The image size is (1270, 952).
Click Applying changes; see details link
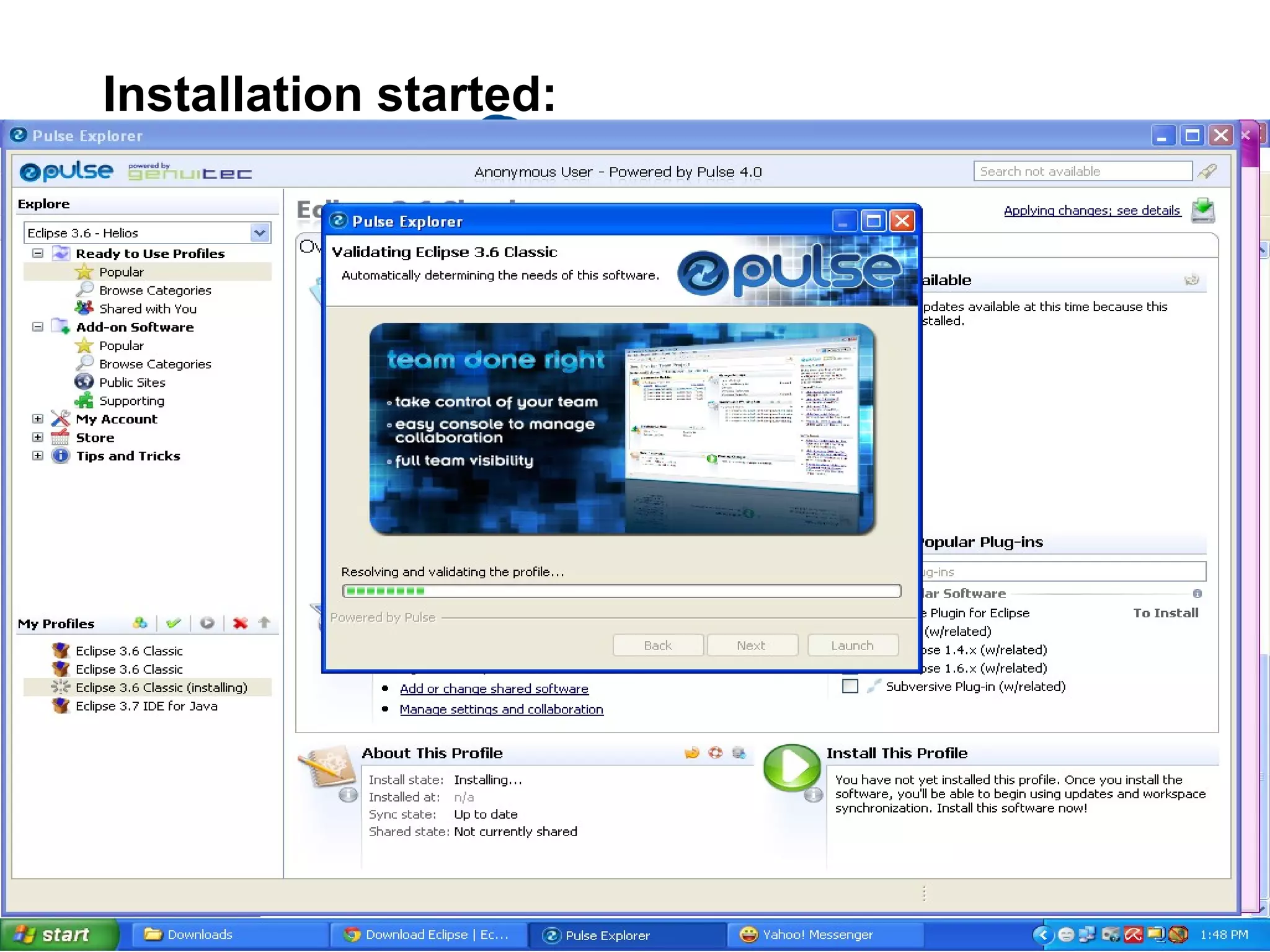(x=1092, y=211)
